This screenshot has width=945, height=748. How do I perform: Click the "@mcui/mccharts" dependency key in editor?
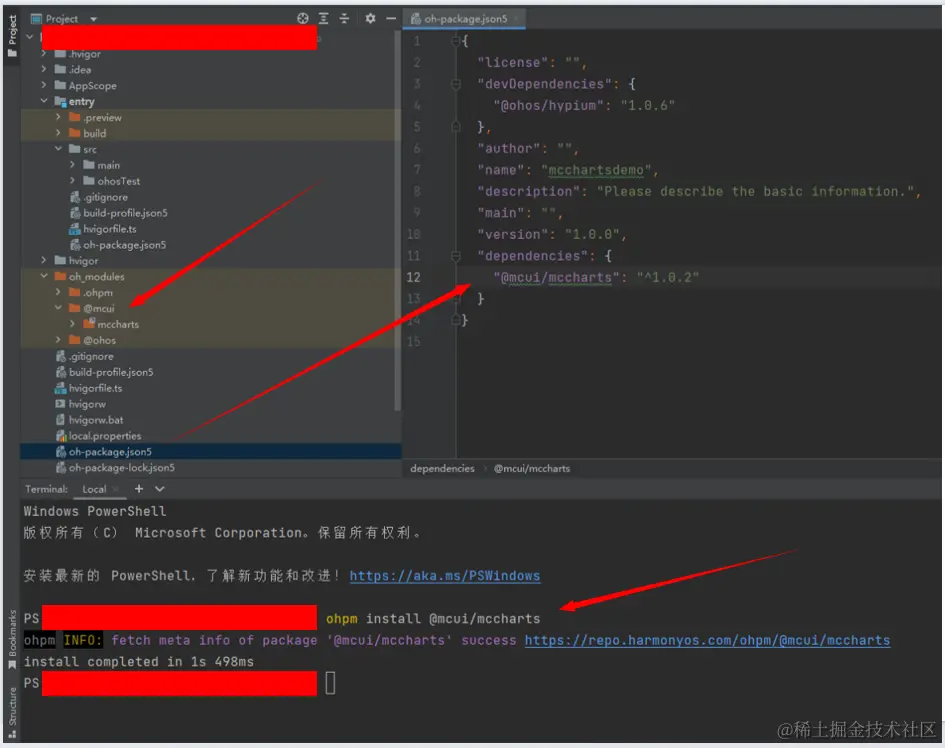556,277
